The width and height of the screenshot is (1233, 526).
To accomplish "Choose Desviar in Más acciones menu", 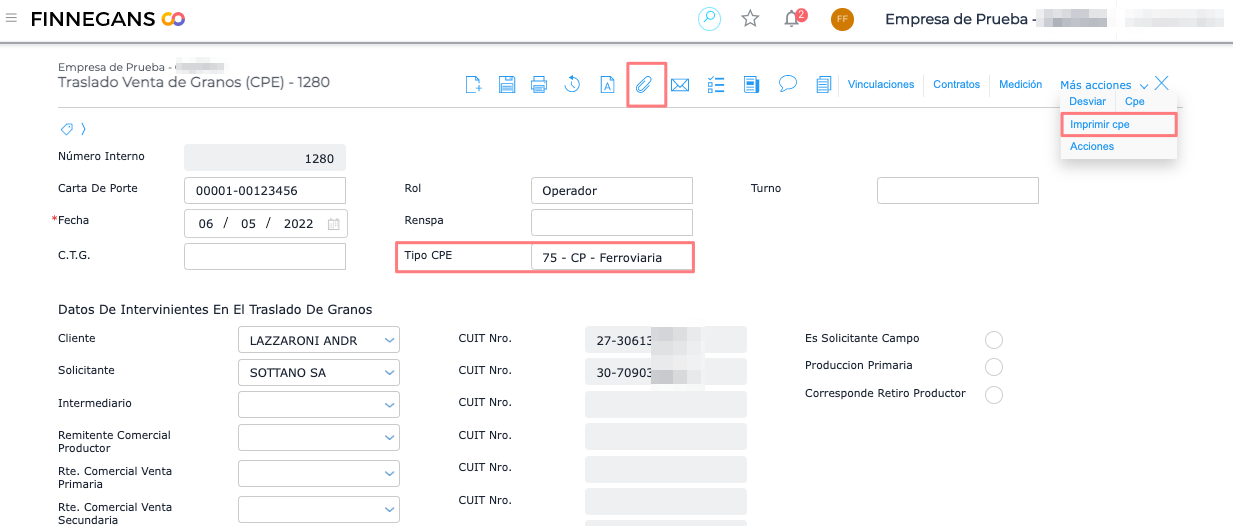I will click(x=1087, y=102).
